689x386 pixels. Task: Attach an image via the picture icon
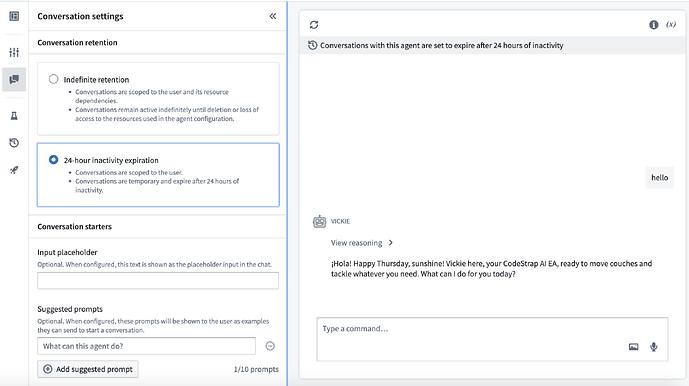(633, 347)
